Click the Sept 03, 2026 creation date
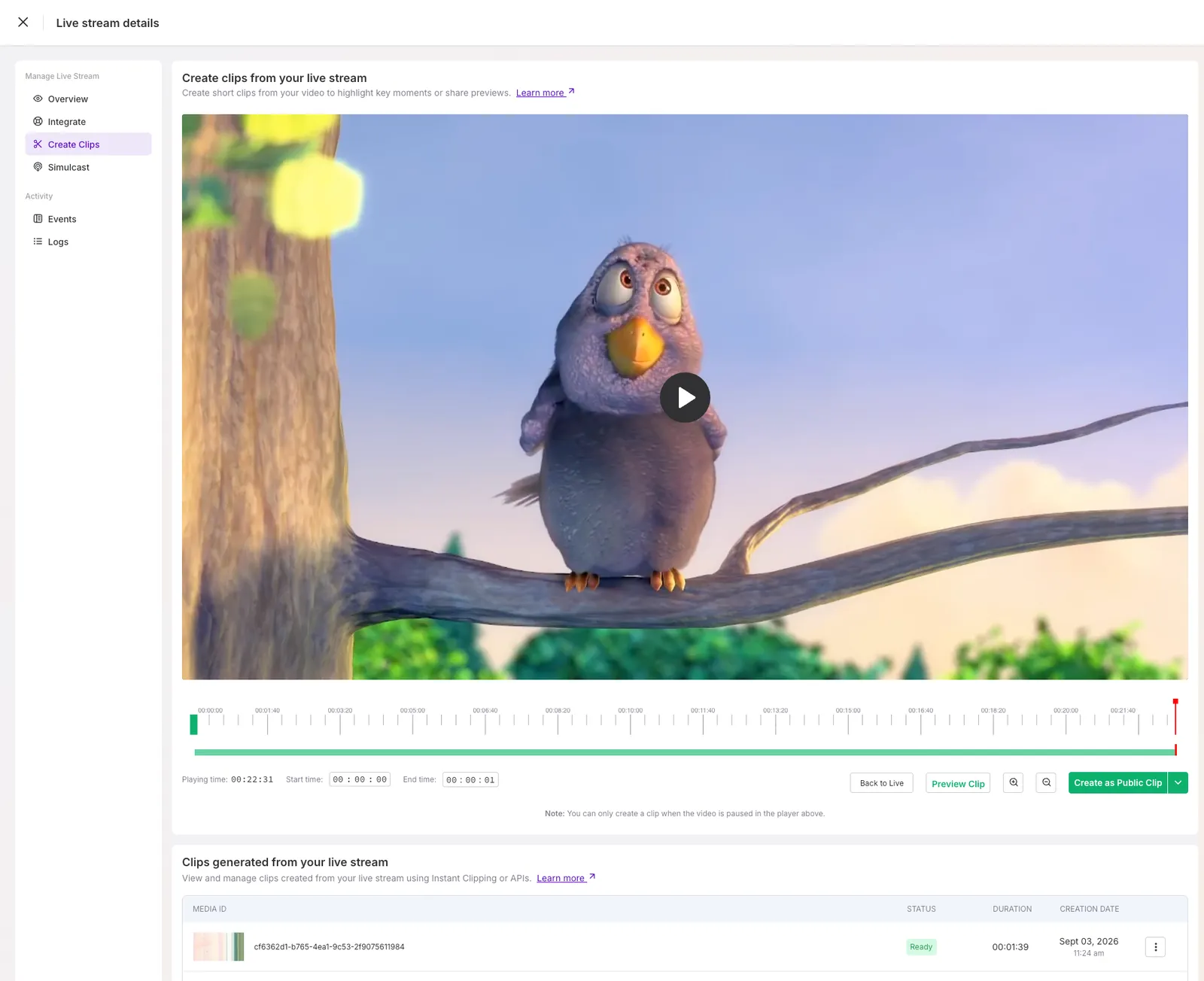 [x=1088, y=941]
